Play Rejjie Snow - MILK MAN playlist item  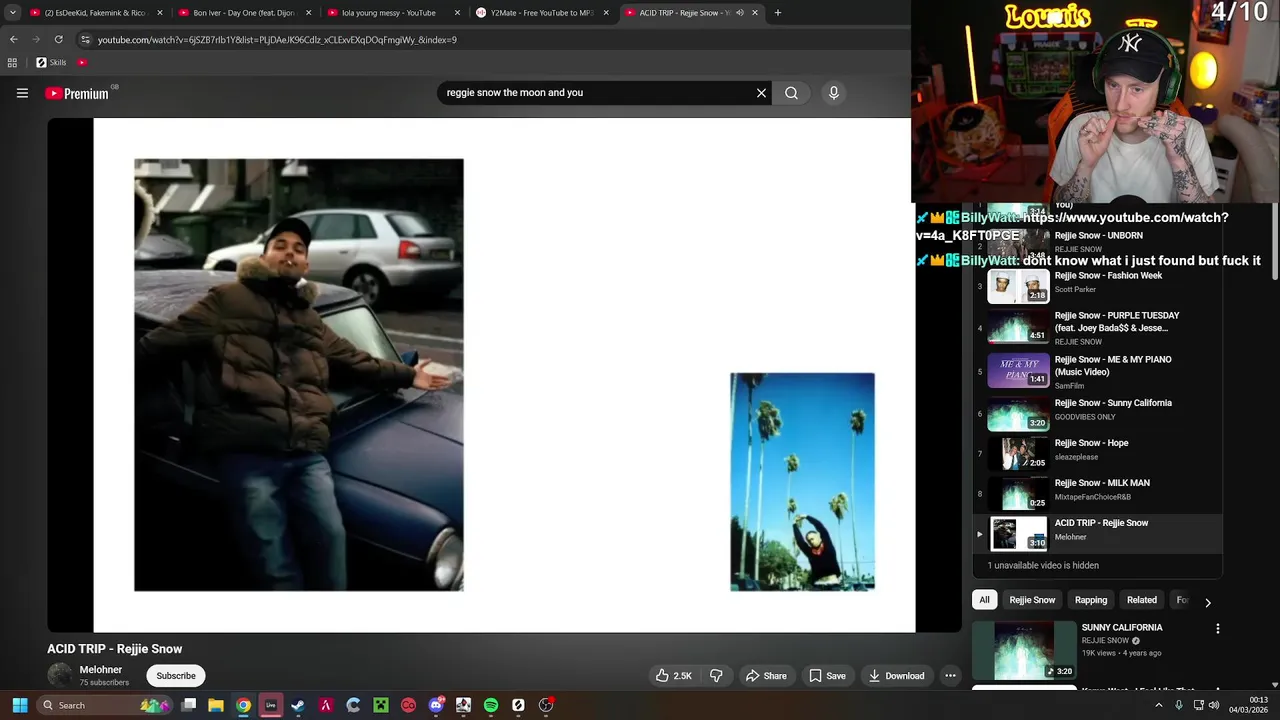tap(1098, 494)
